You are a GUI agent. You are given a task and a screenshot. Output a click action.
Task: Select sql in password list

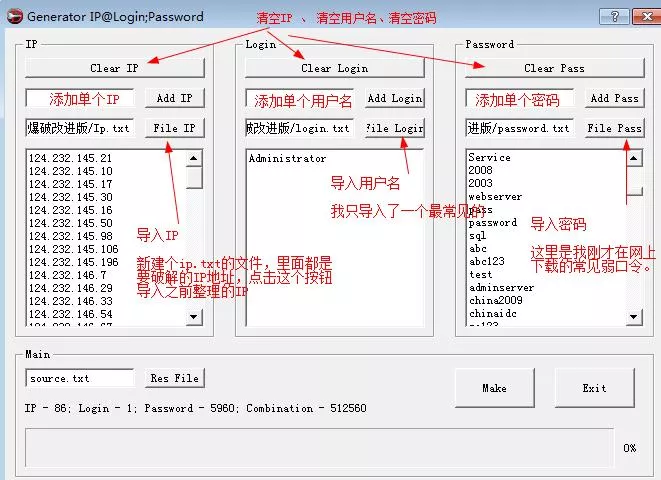click(477, 236)
